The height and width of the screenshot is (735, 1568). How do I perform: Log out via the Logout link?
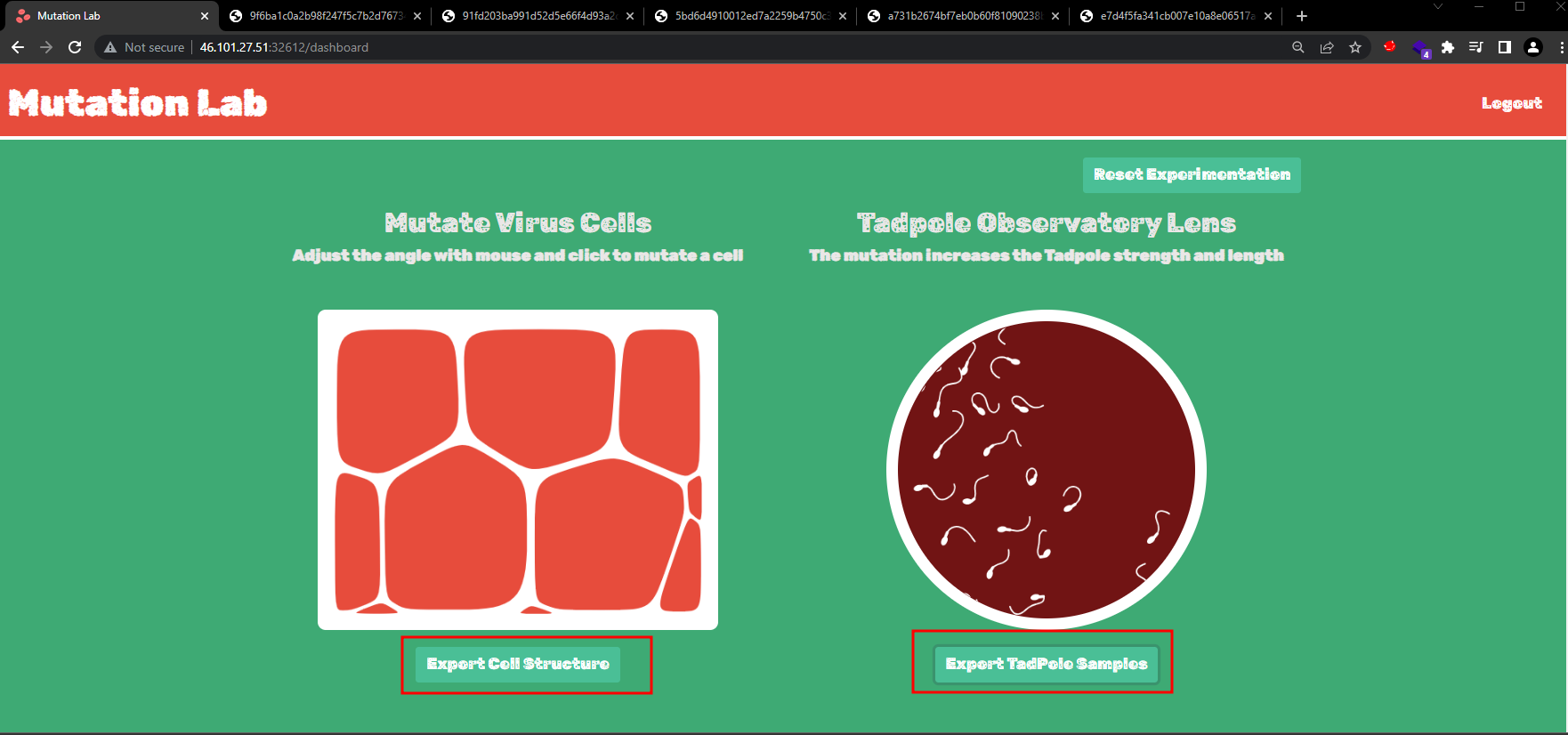pos(1511,103)
